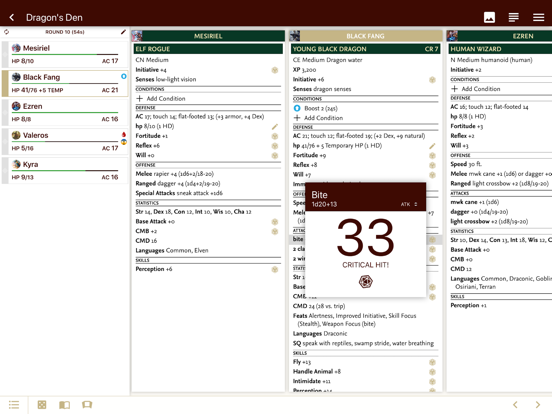Click Ezren's portrait thumbnail in header
This screenshot has width=552, height=414.
(452, 36)
